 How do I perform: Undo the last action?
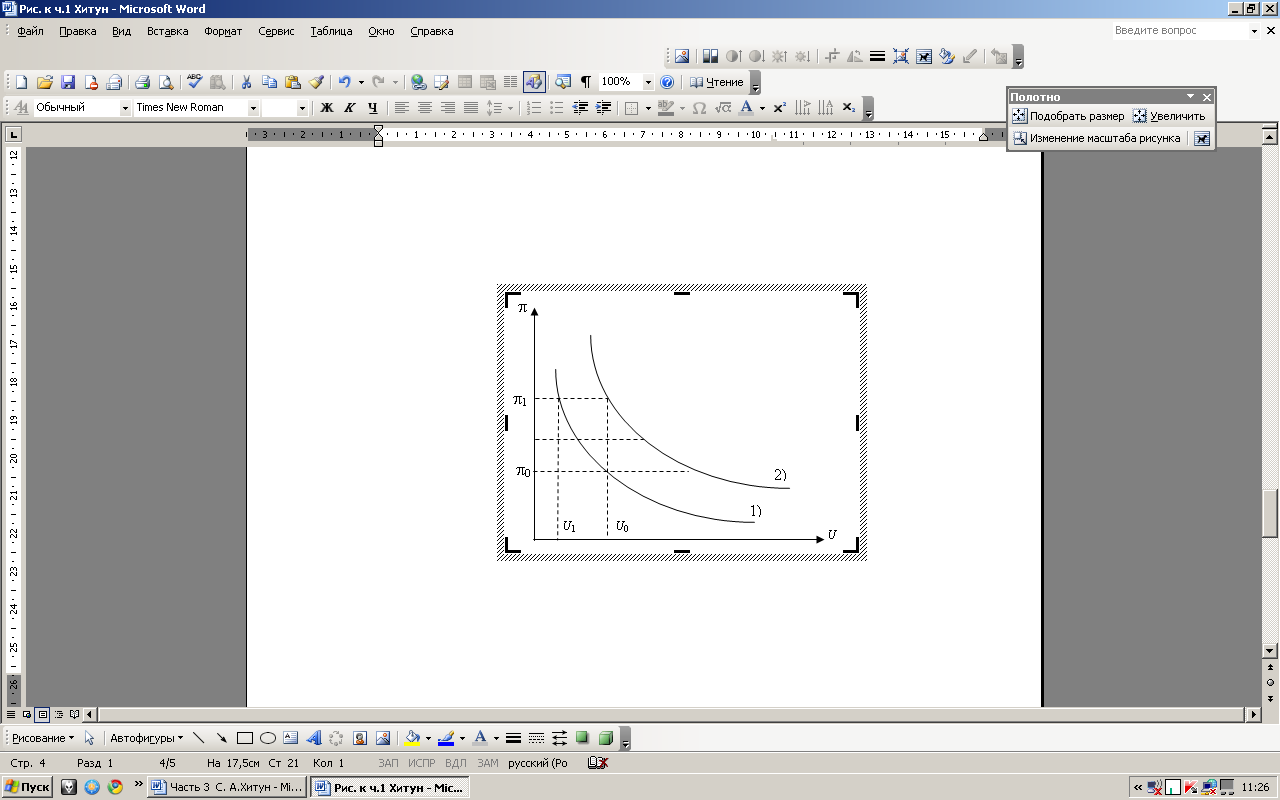tap(344, 82)
